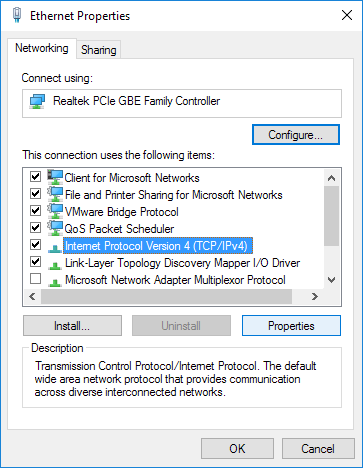Enable Microsoft Network Adapter Multiplexor Protocol checkbox
Image resolution: width=363 pixels, height=468 pixels.
(x=35, y=278)
